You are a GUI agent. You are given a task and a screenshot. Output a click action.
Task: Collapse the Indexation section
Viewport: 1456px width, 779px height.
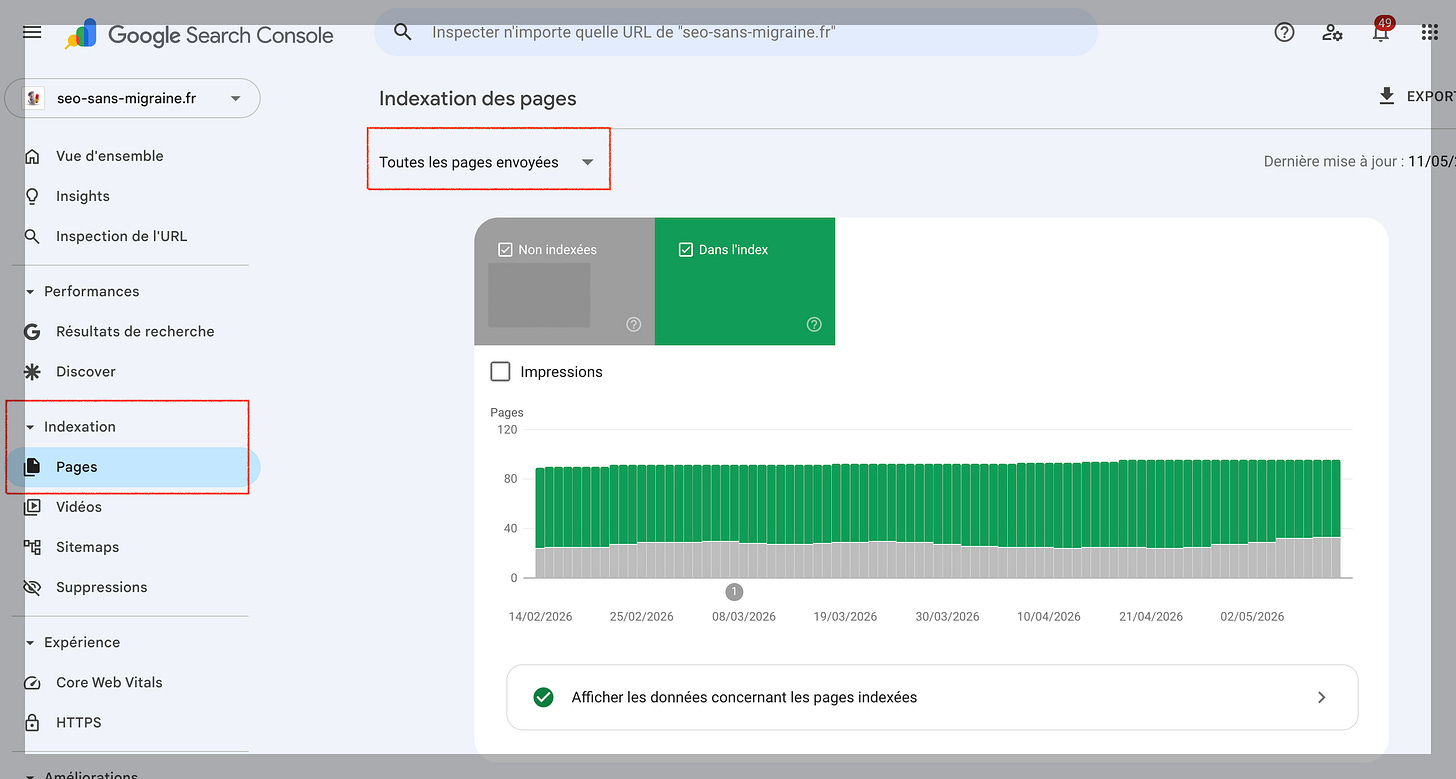click(30, 427)
